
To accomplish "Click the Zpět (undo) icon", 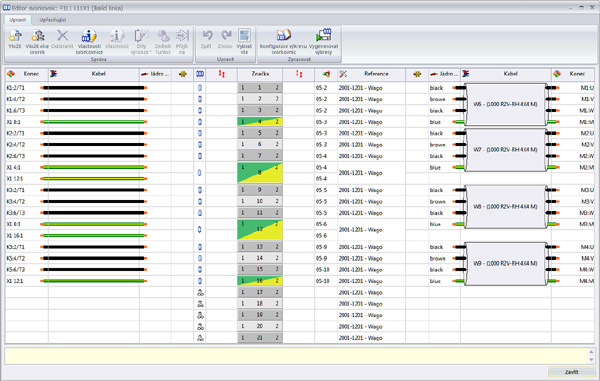I will point(207,36).
